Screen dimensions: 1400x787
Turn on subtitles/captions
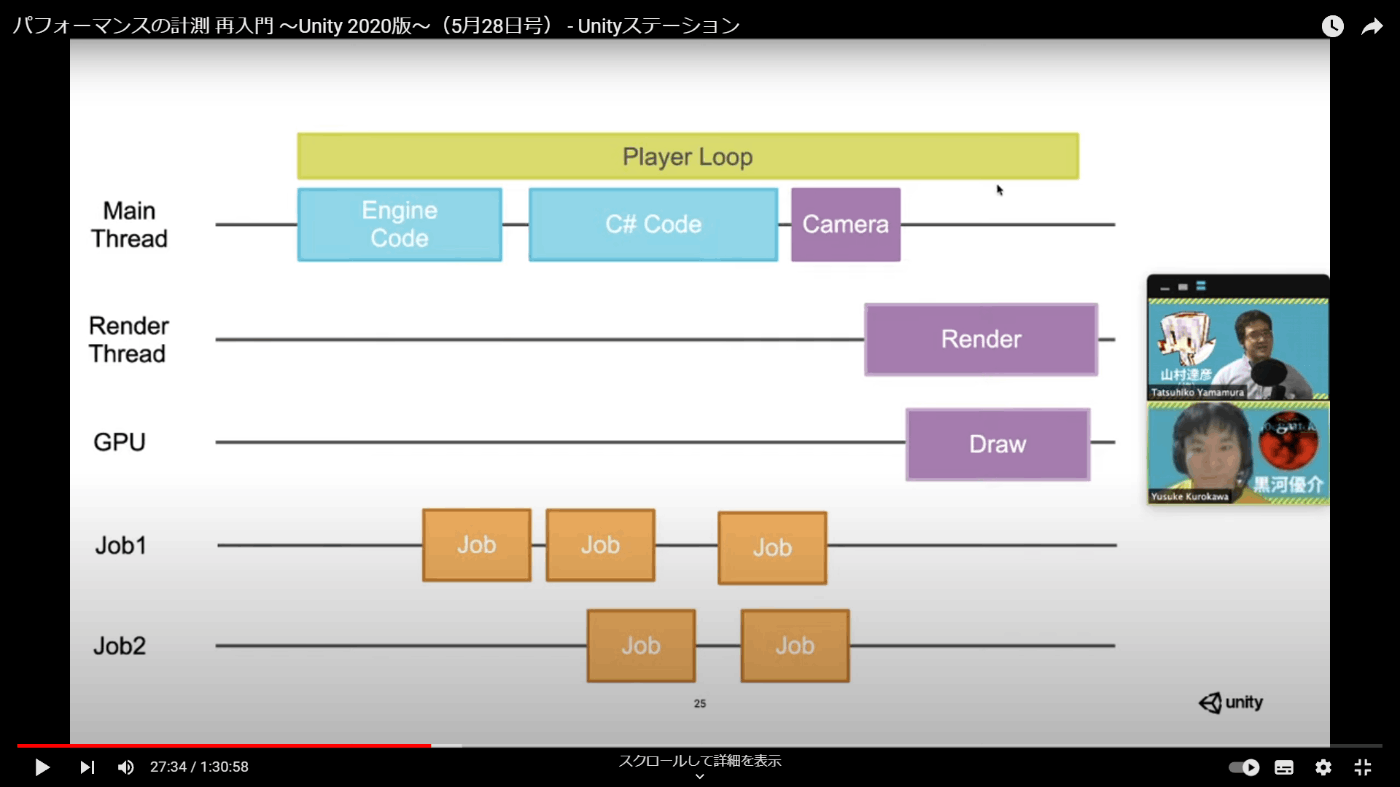[x=1284, y=767]
